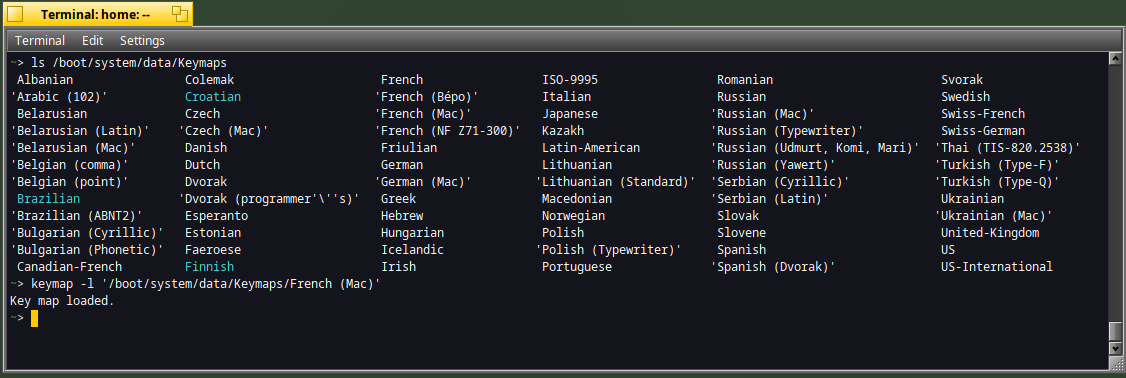
Task: Click the 'Key map loaded.' output line
Action: [62, 301]
